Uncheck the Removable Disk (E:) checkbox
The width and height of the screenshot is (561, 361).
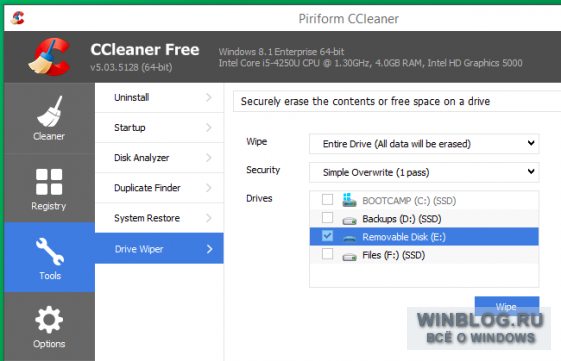click(327, 236)
